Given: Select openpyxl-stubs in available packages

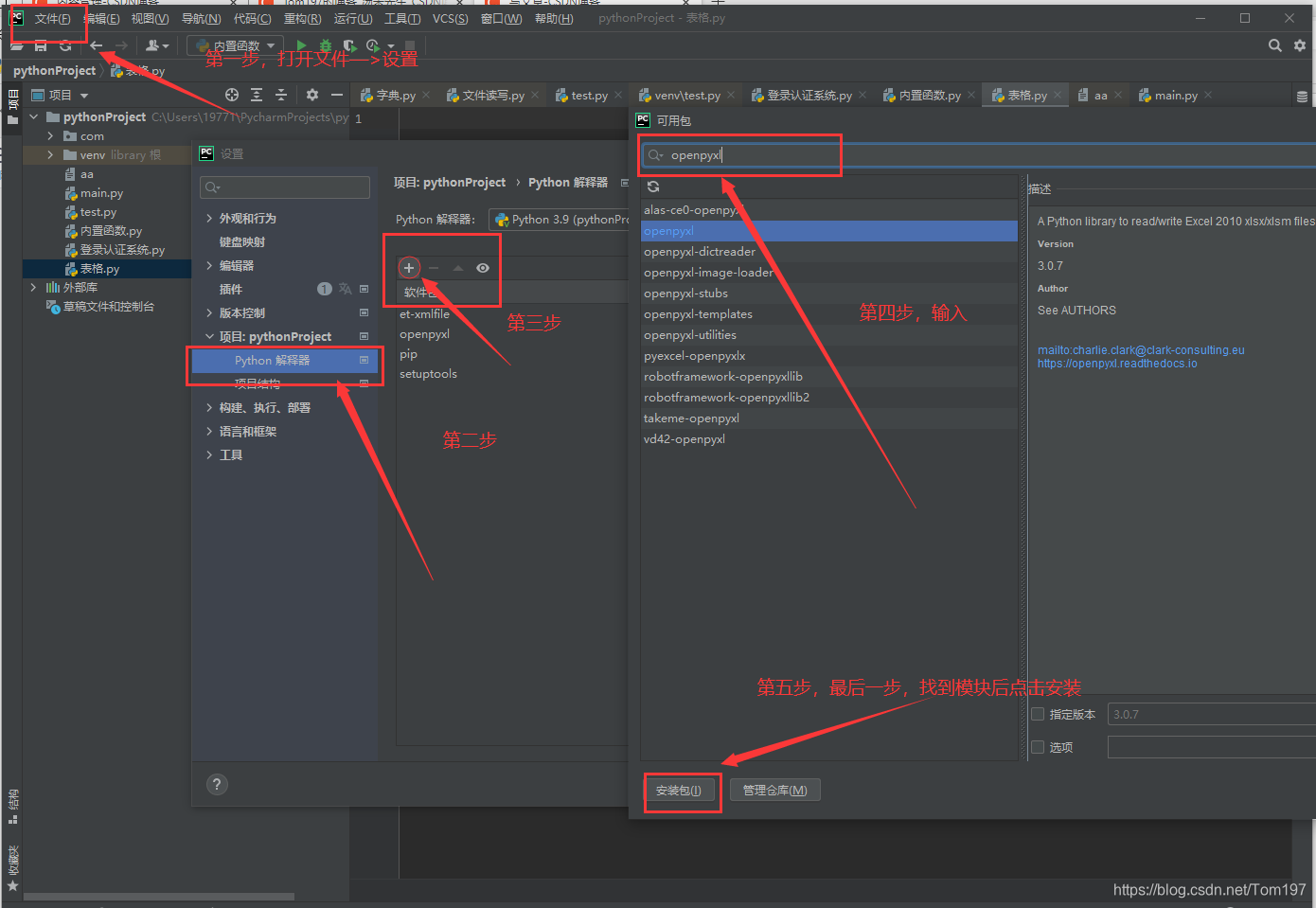Looking at the screenshot, I should click(828, 294).
